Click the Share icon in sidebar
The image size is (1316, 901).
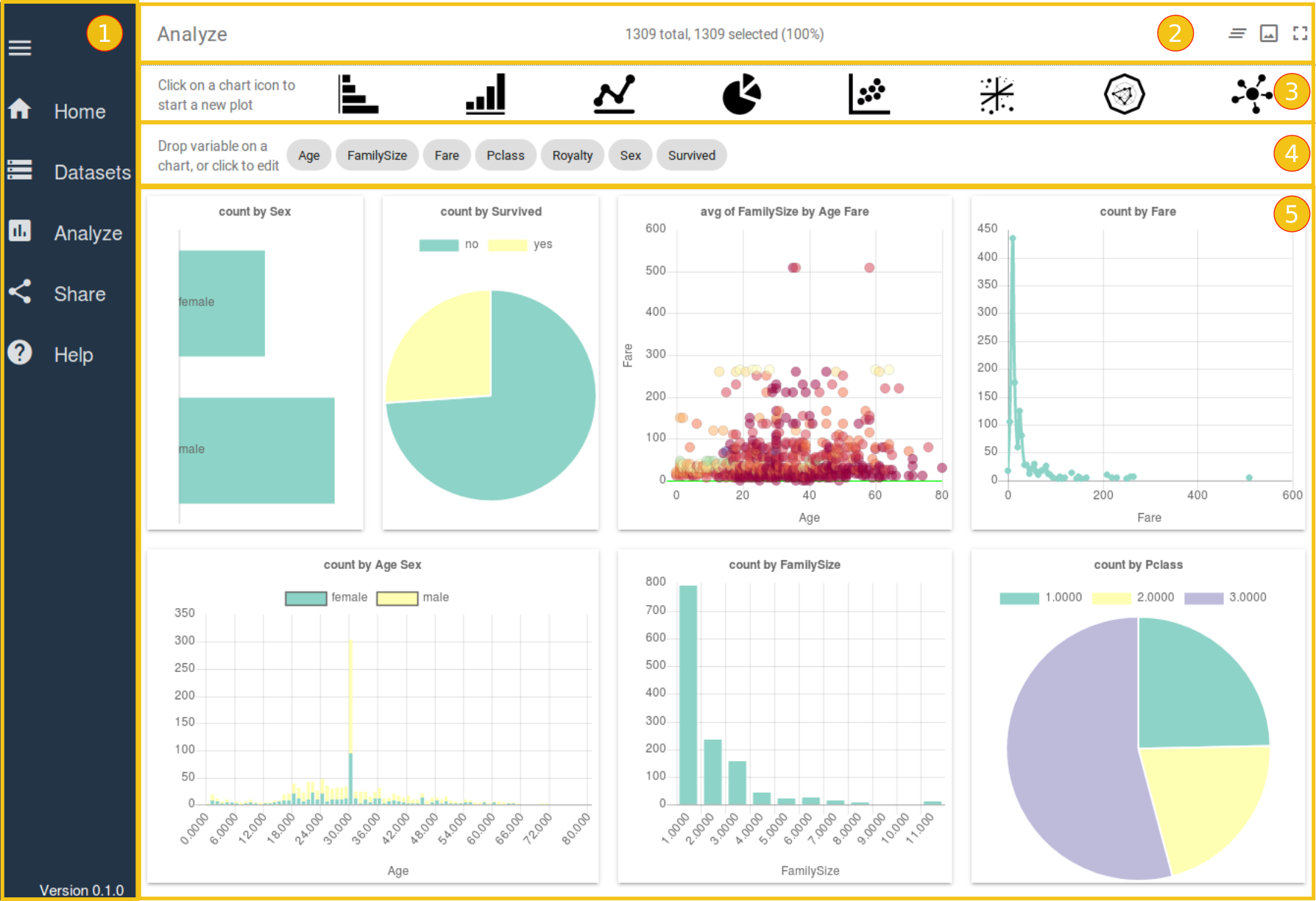(20, 291)
